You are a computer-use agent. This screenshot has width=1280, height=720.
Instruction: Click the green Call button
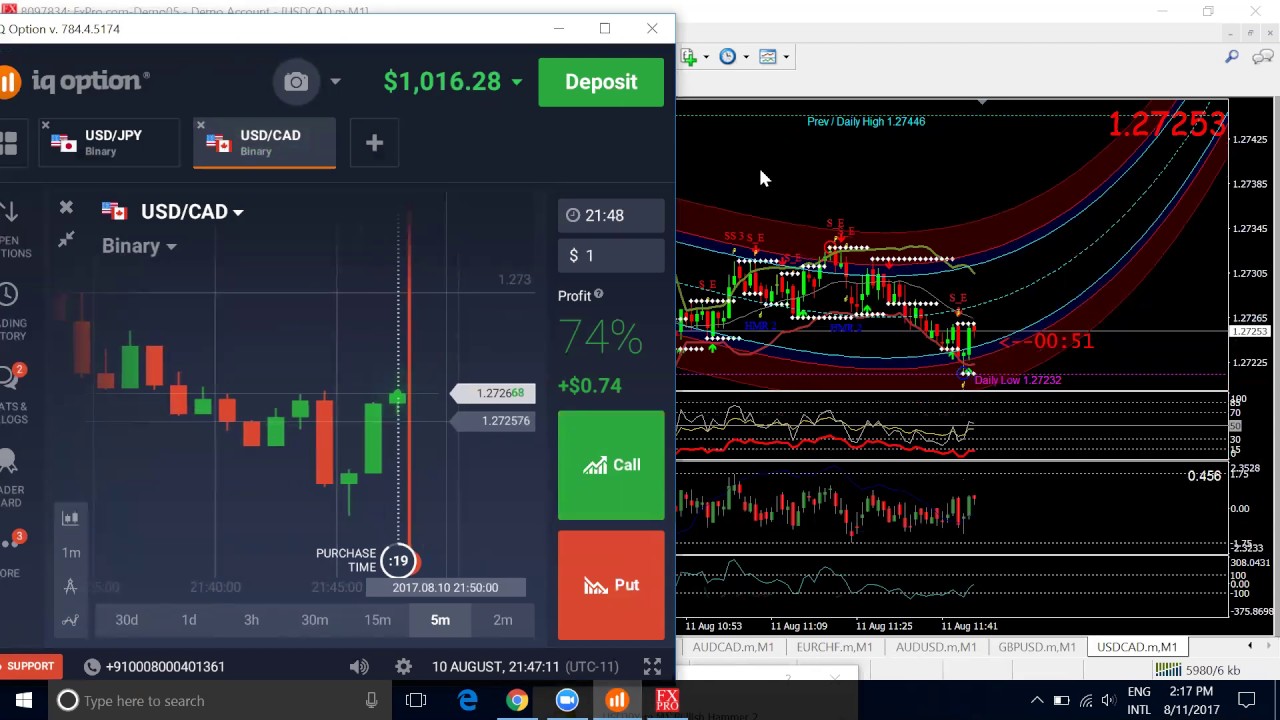tap(611, 465)
